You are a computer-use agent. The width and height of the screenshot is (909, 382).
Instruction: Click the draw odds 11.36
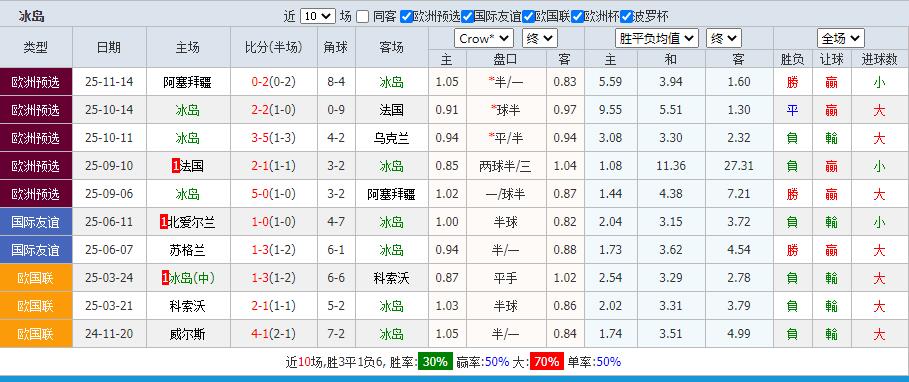point(672,166)
